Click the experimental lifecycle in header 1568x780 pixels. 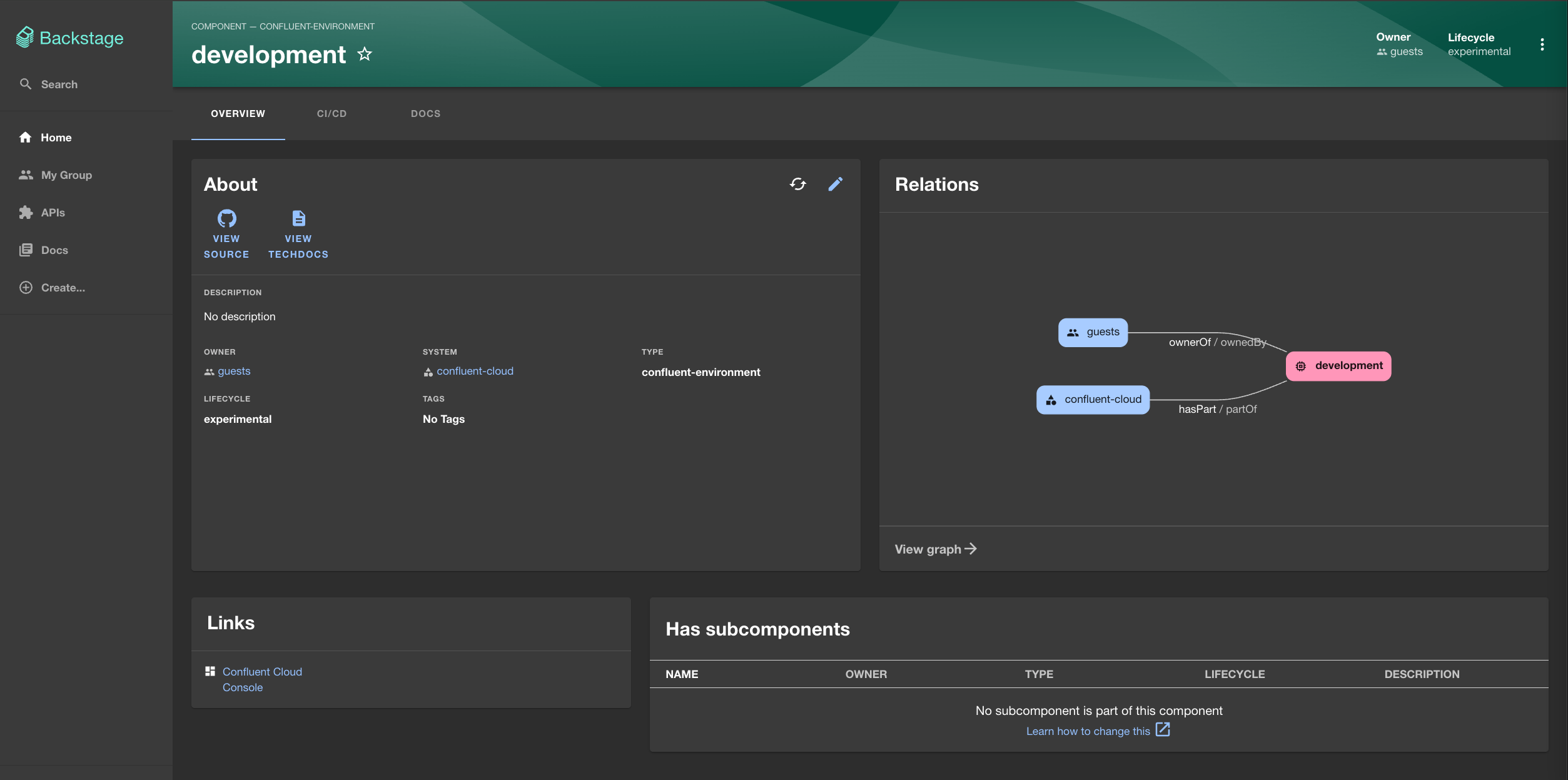(x=1479, y=51)
